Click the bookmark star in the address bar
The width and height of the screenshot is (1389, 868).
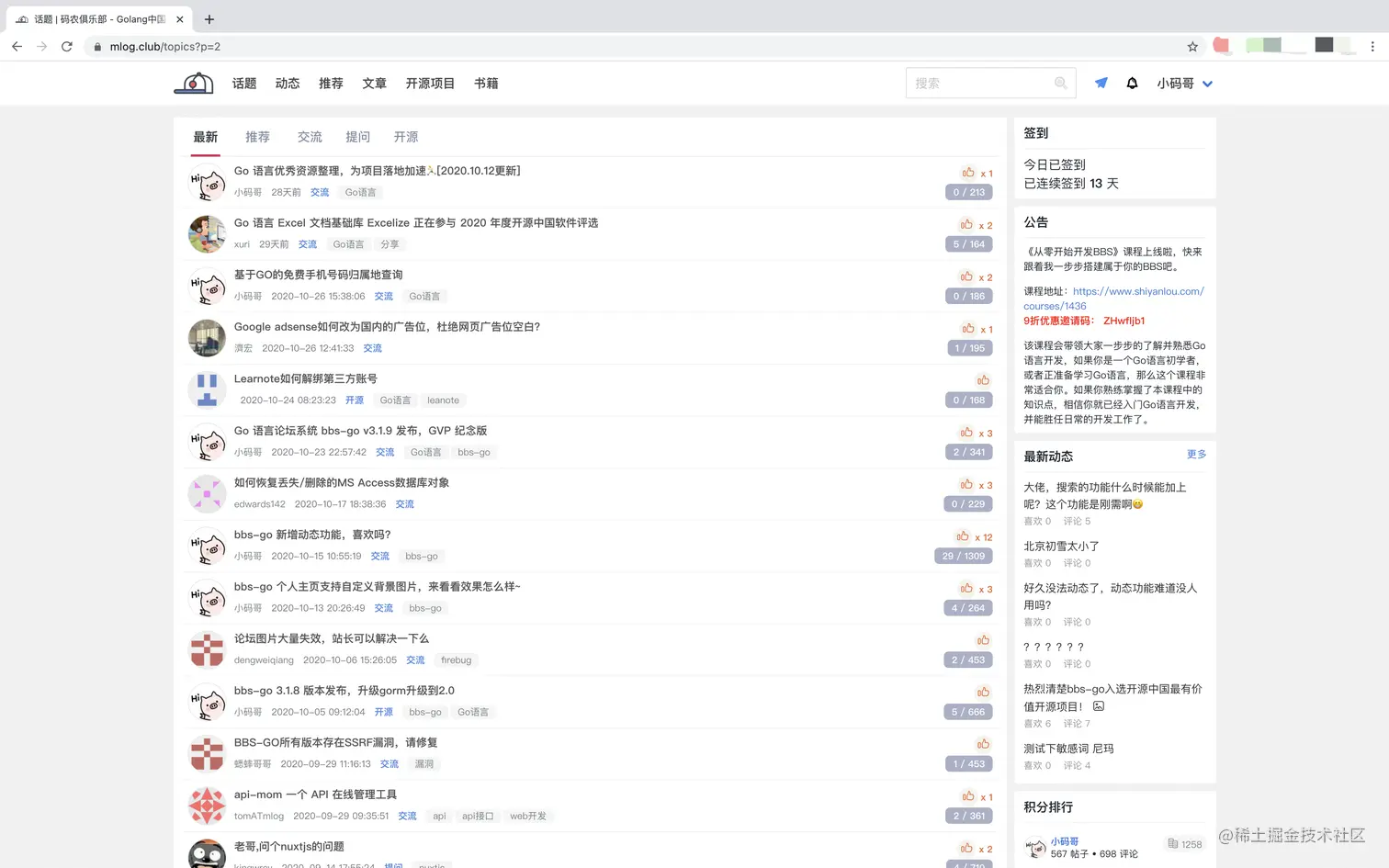tap(1191, 46)
